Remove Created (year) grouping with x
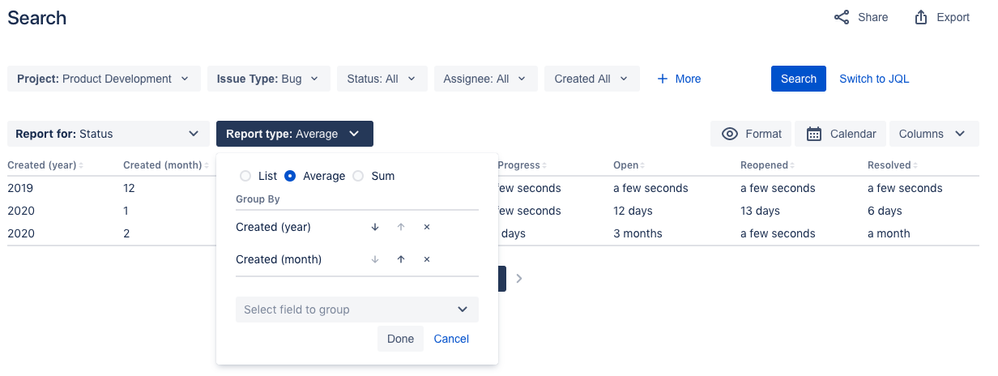 (x=426, y=227)
